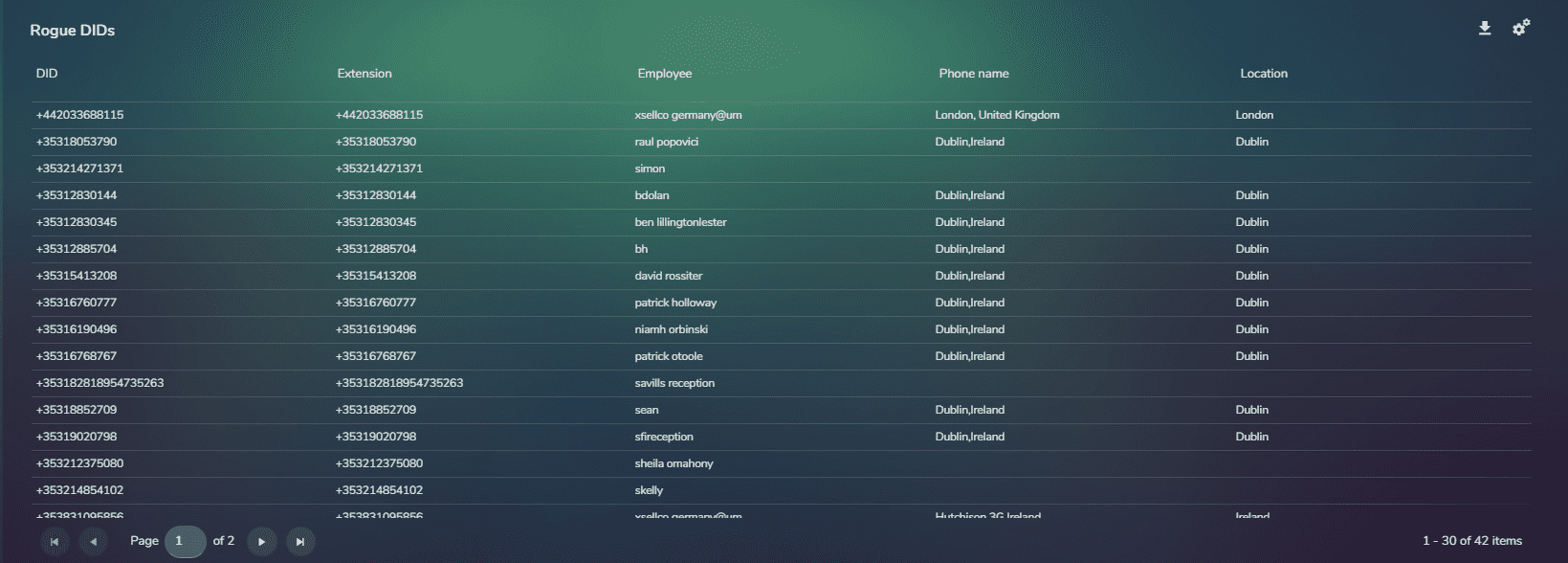Screen dimensions: 1568x563
Task: Click the sheila omahony row
Action: click(674, 463)
